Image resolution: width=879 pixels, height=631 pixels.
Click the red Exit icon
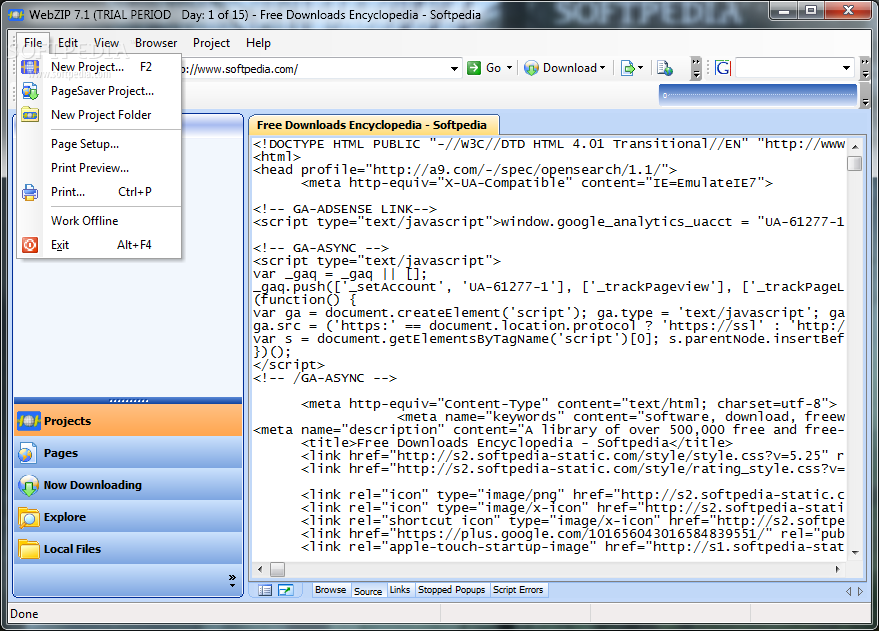click(x=30, y=245)
